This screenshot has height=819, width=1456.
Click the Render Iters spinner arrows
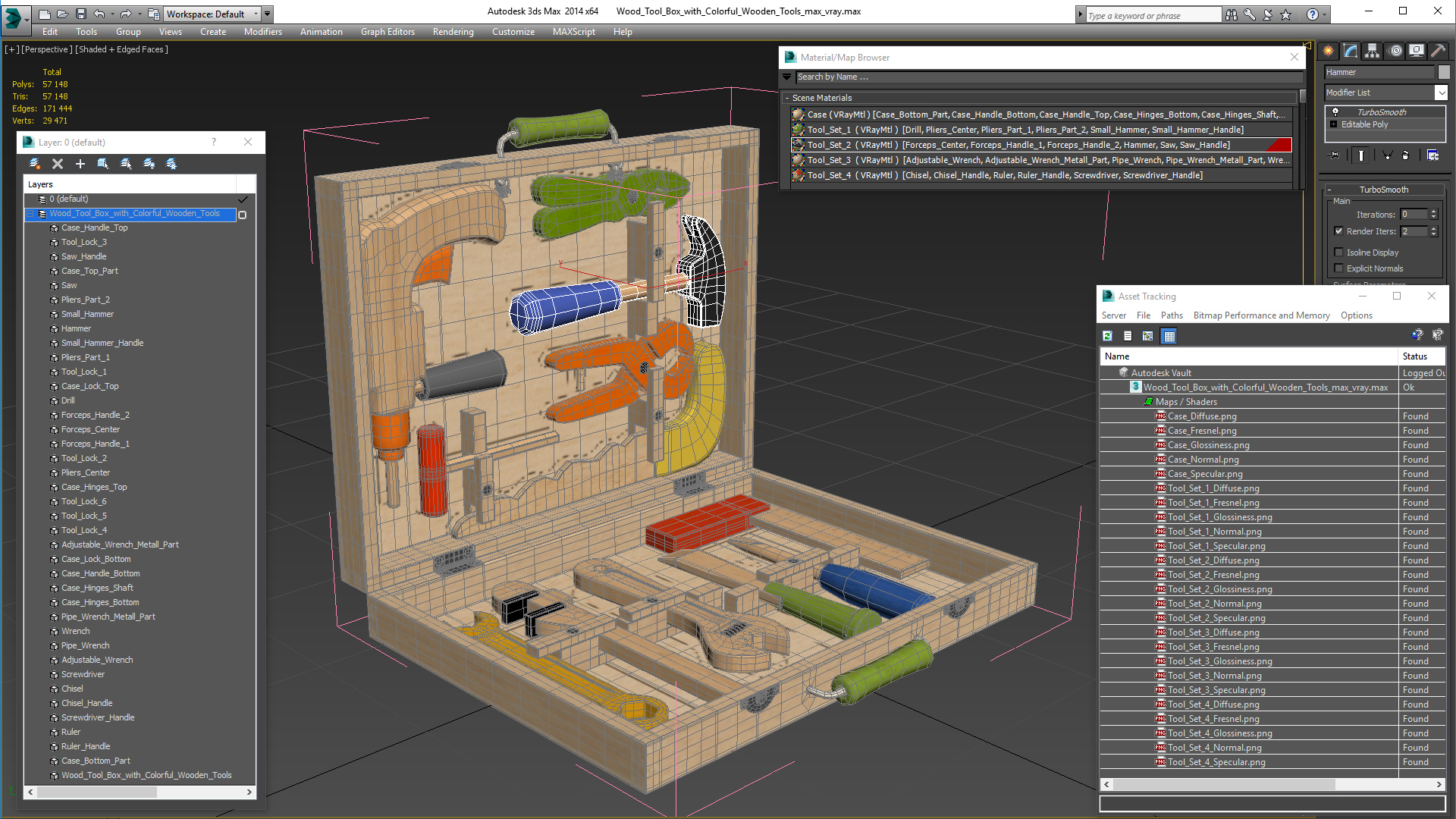point(1434,231)
